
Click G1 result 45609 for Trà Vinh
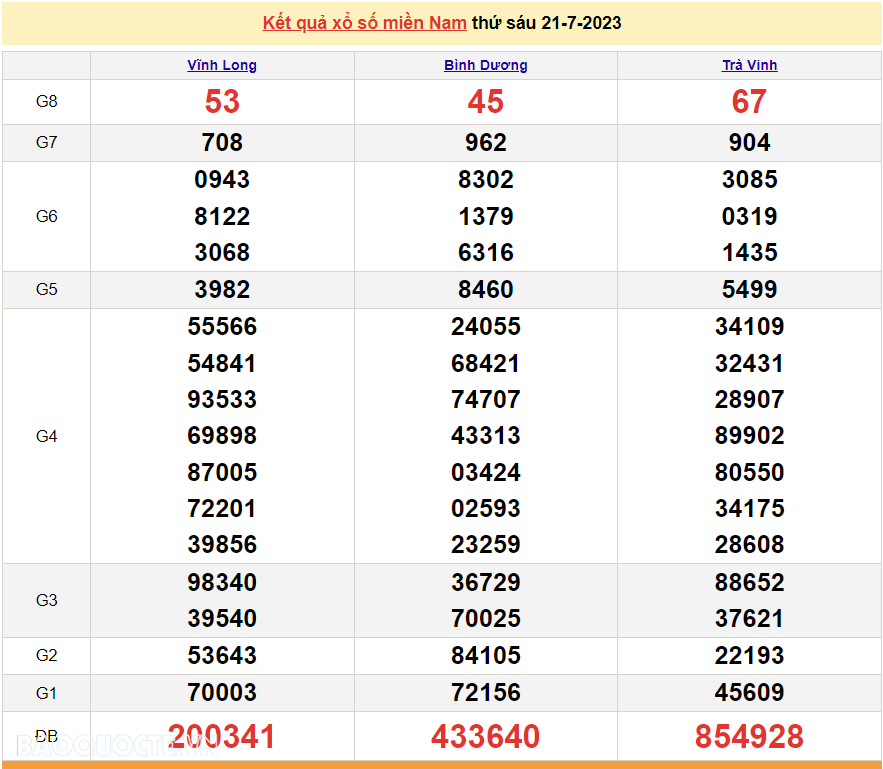click(x=749, y=692)
